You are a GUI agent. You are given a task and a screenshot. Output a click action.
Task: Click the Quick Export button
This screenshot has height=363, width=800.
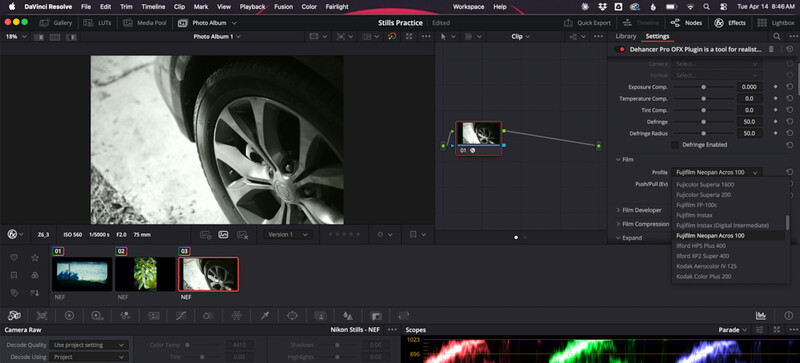587,23
